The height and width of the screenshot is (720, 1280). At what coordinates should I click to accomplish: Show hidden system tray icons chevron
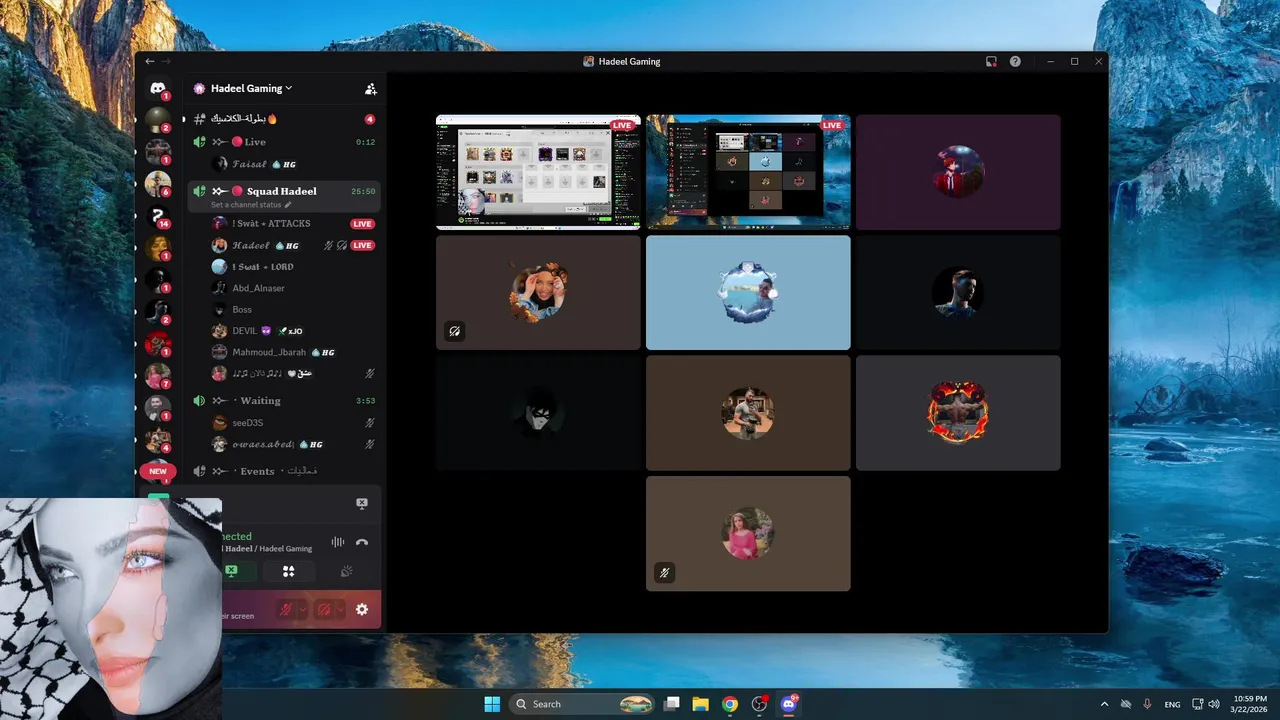click(1104, 704)
